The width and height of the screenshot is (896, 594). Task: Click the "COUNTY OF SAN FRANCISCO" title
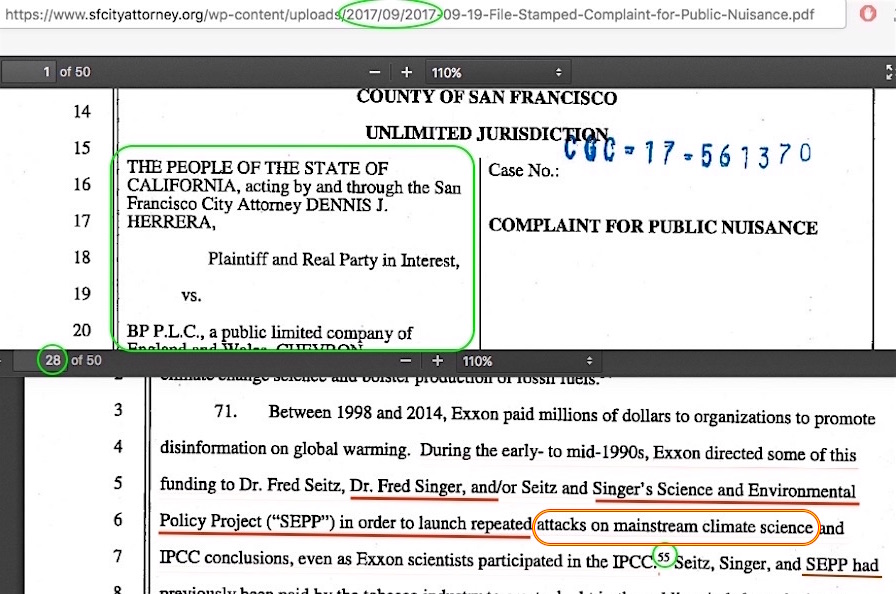[486, 98]
